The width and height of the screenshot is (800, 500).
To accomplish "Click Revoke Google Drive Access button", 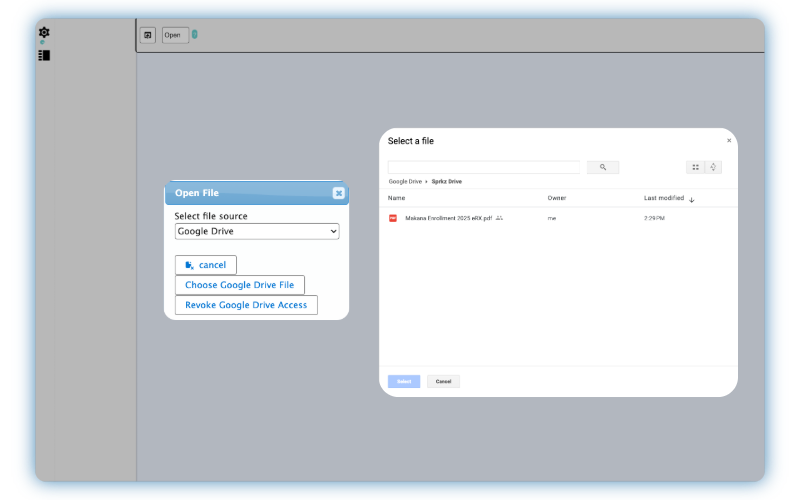I will click(246, 305).
